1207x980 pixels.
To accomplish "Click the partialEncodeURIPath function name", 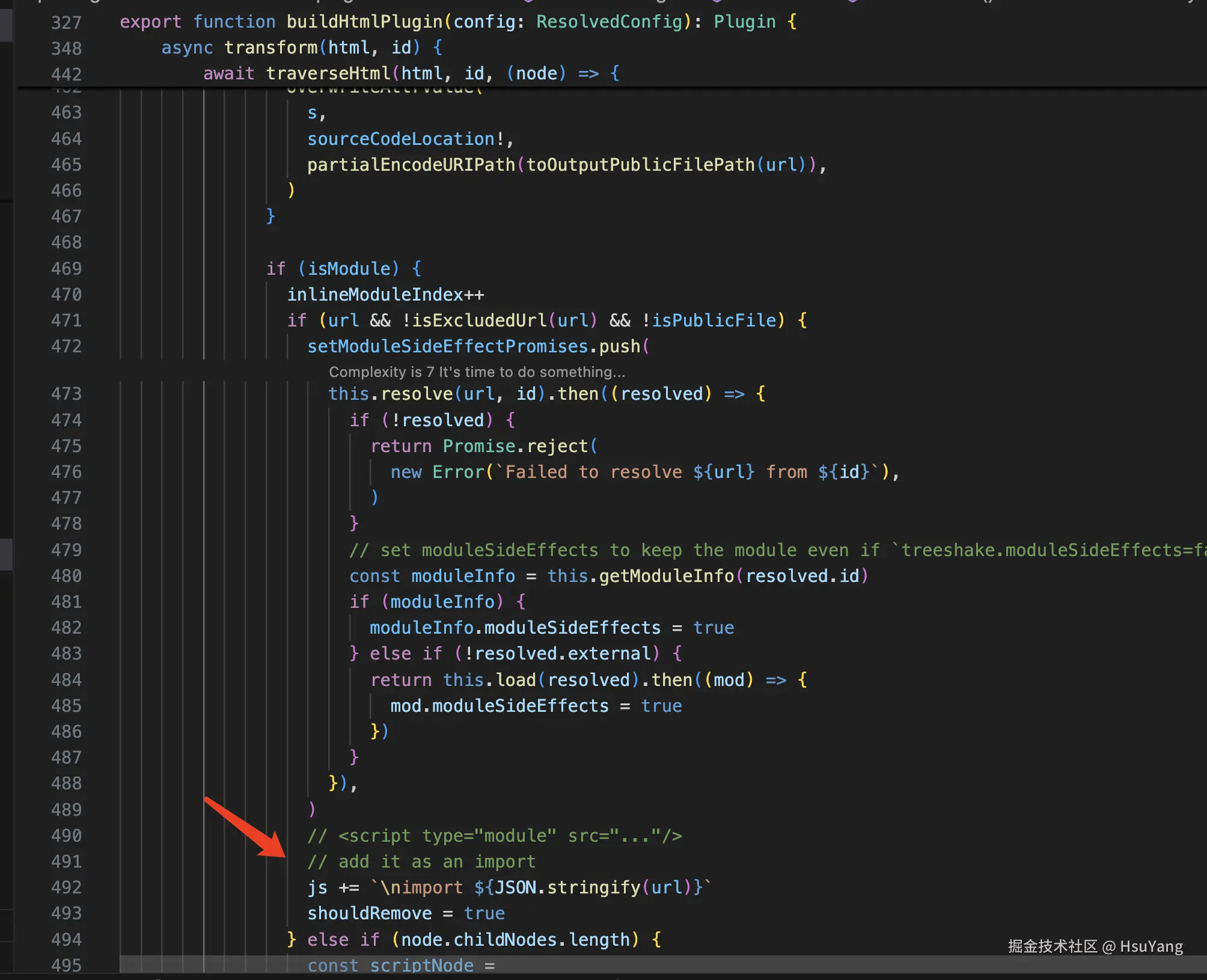I will 411,165.
